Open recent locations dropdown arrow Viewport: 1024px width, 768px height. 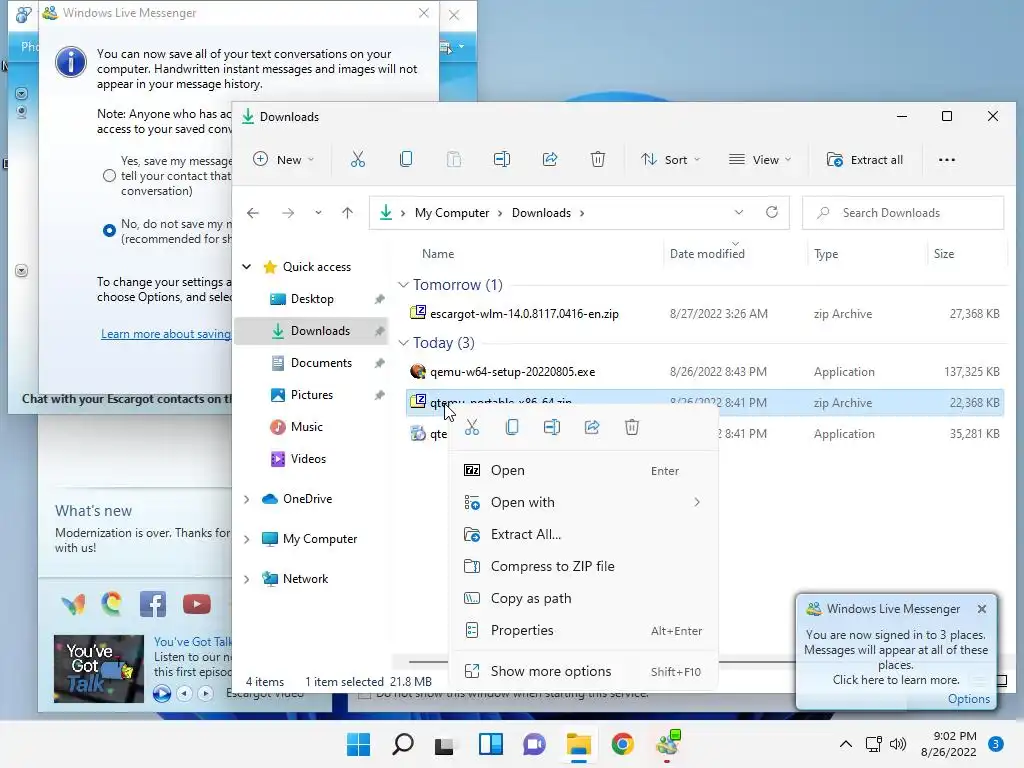318,213
